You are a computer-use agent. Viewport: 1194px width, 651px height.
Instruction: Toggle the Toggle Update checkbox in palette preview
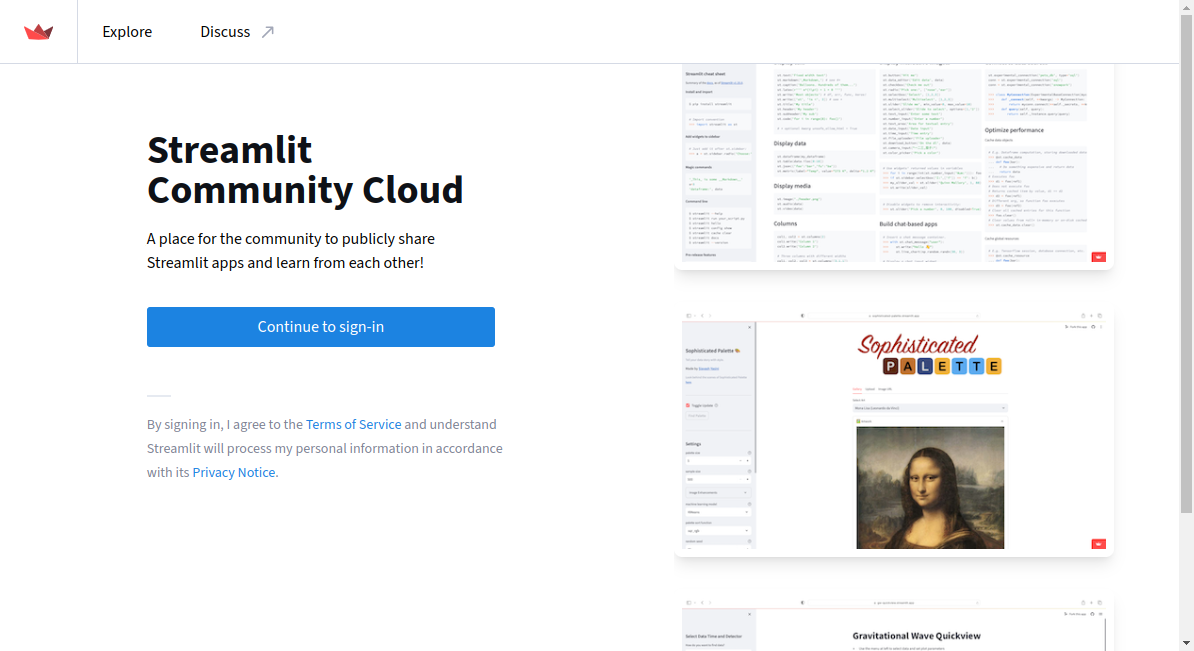pos(688,405)
